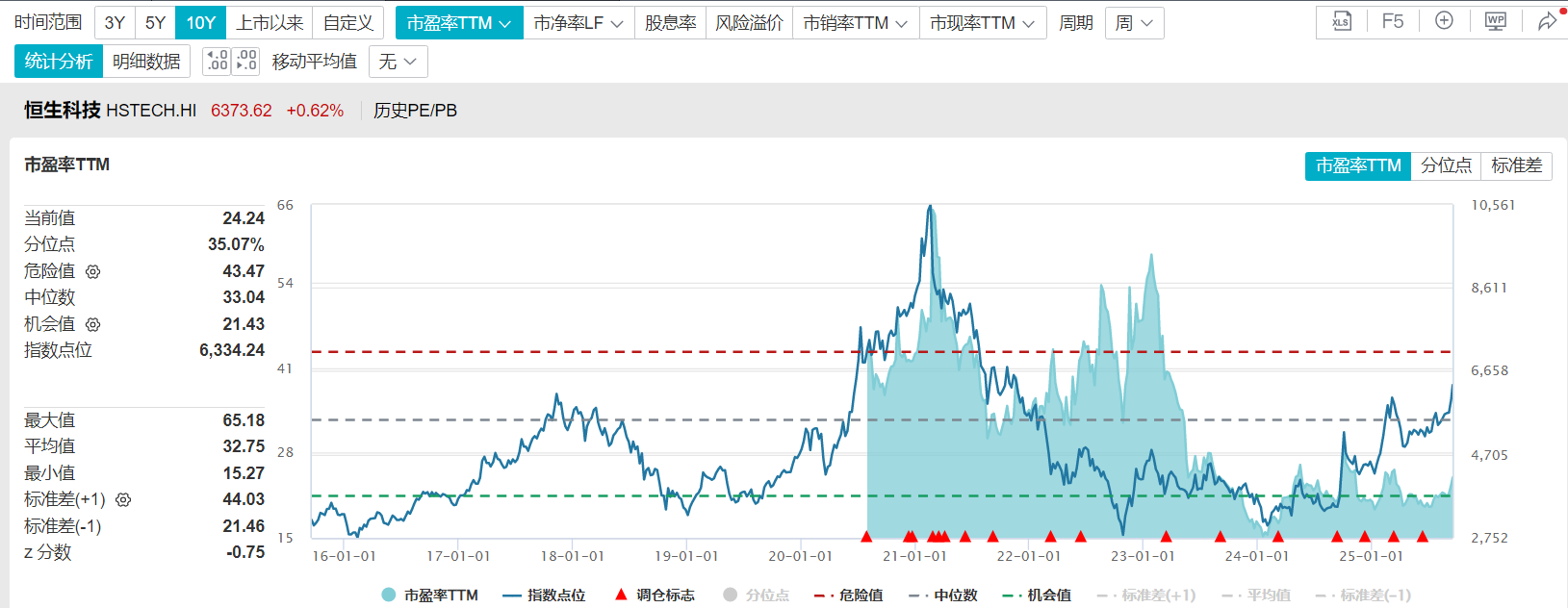
Task: Click the current value 24.24
Action: tap(244, 218)
